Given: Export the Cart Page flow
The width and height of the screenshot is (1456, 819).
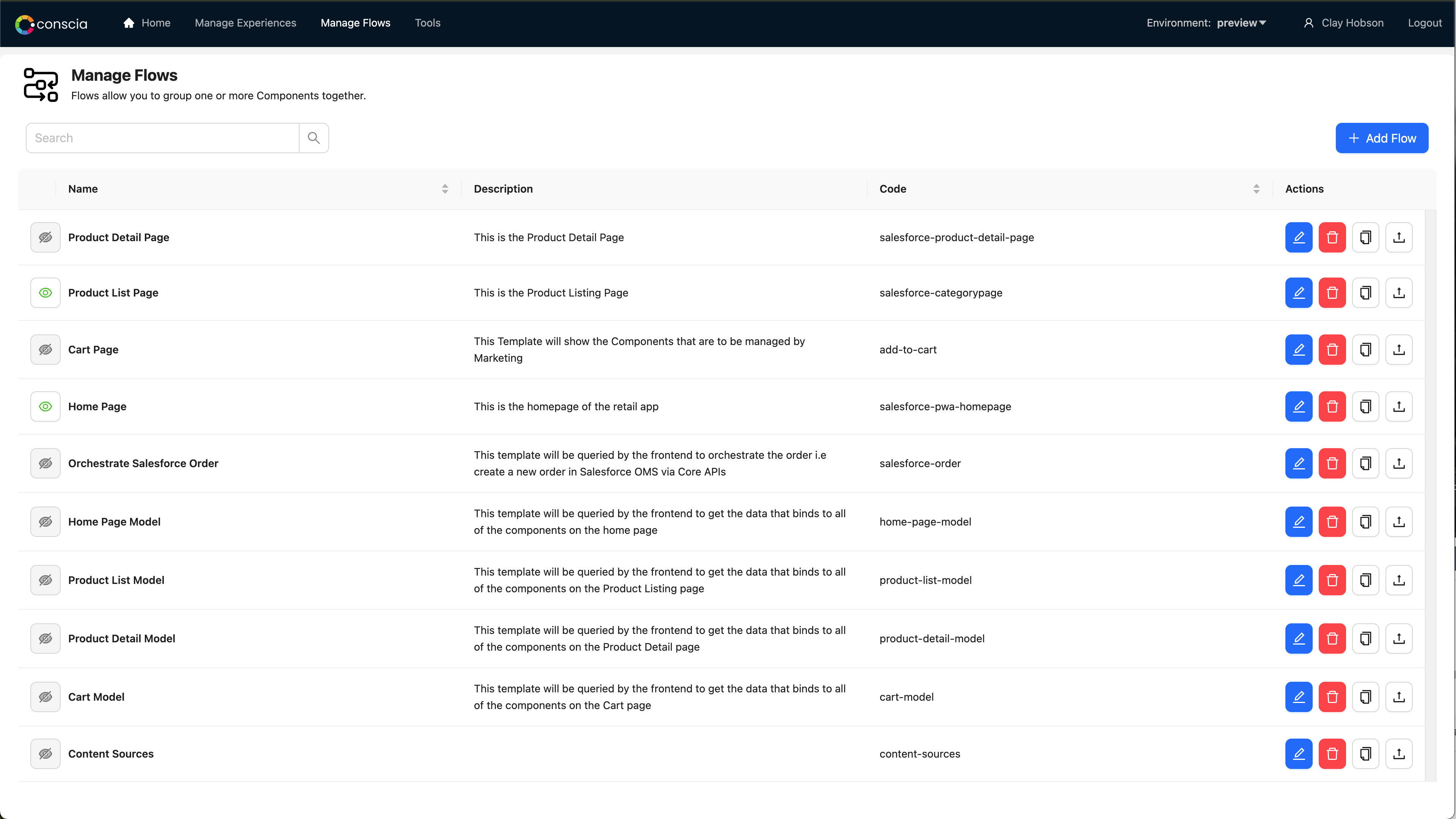Looking at the screenshot, I should (x=1398, y=349).
